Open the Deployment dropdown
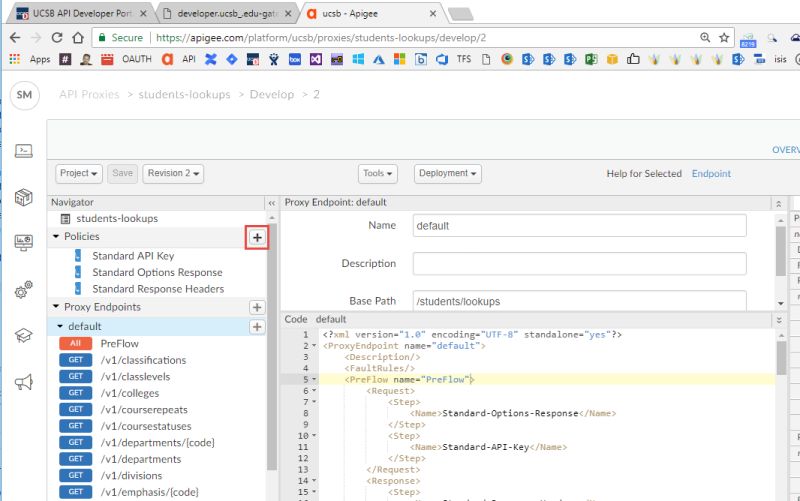This screenshot has width=800, height=501. (x=447, y=173)
